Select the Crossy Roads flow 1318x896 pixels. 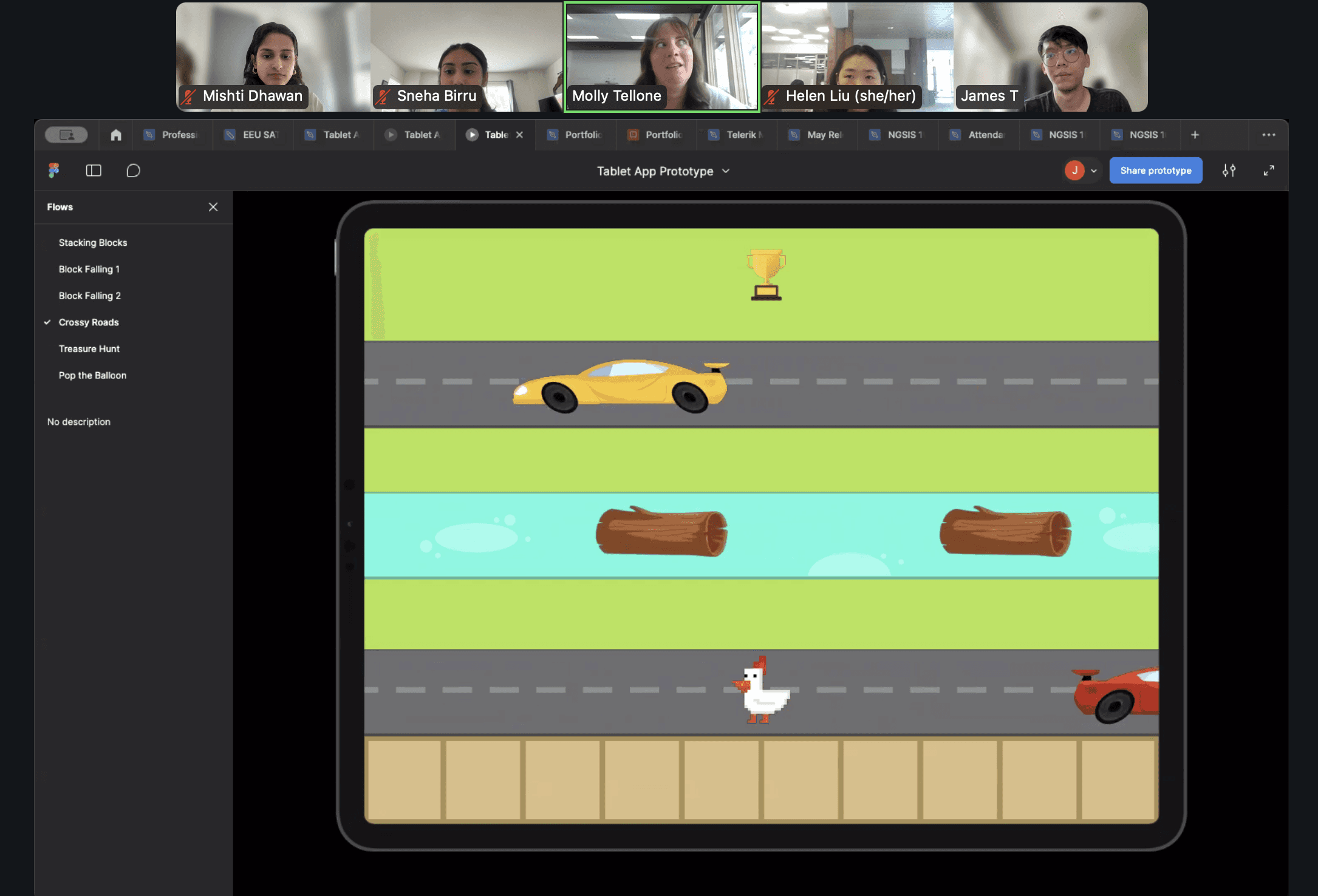click(x=89, y=322)
